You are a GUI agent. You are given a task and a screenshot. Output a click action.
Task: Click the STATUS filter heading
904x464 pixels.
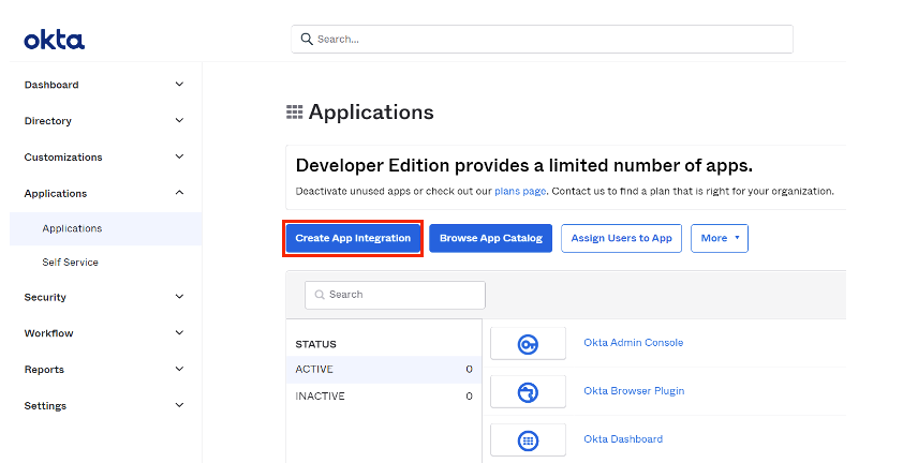[x=315, y=344]
